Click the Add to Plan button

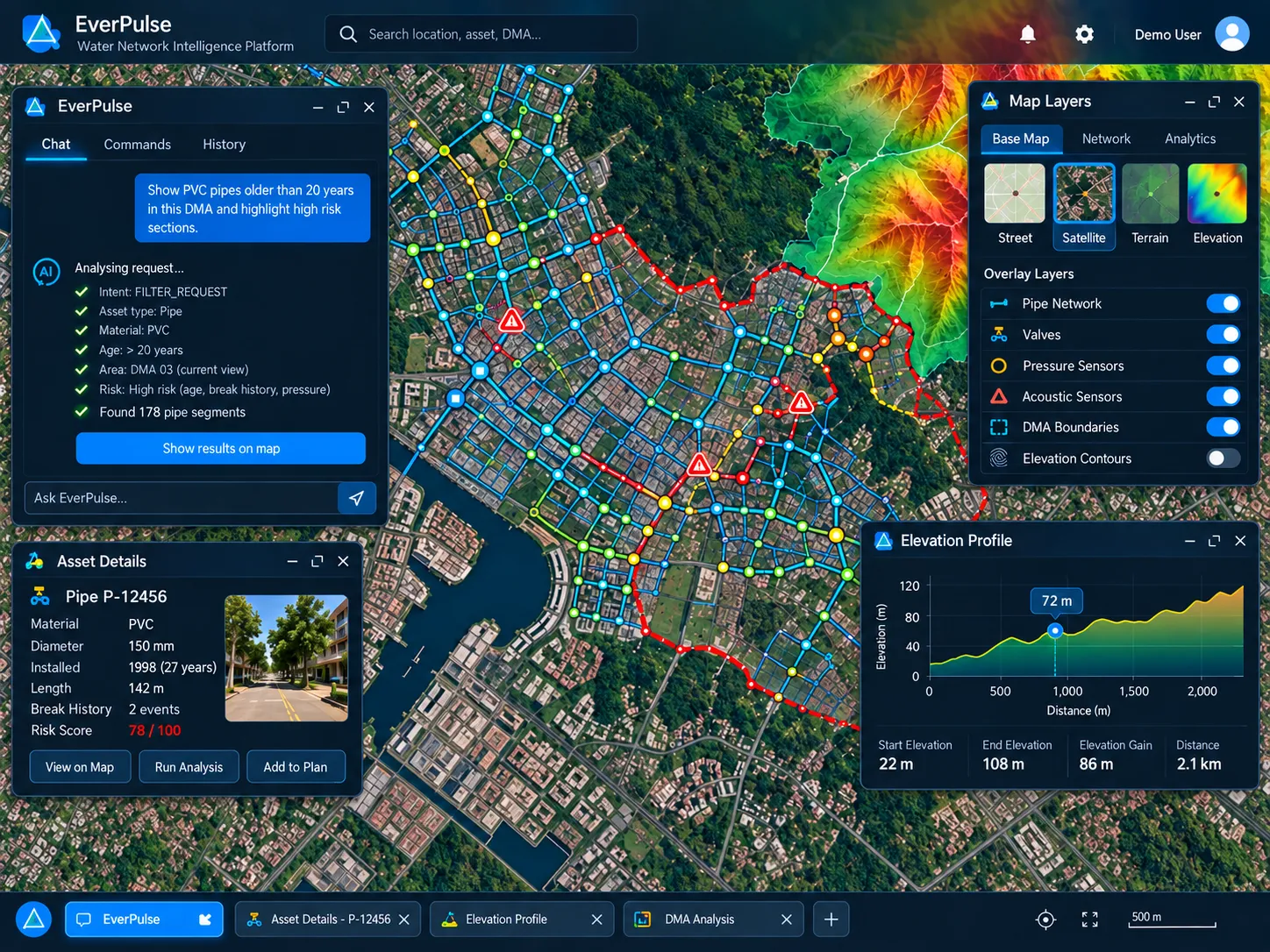(x=296, y=767)
